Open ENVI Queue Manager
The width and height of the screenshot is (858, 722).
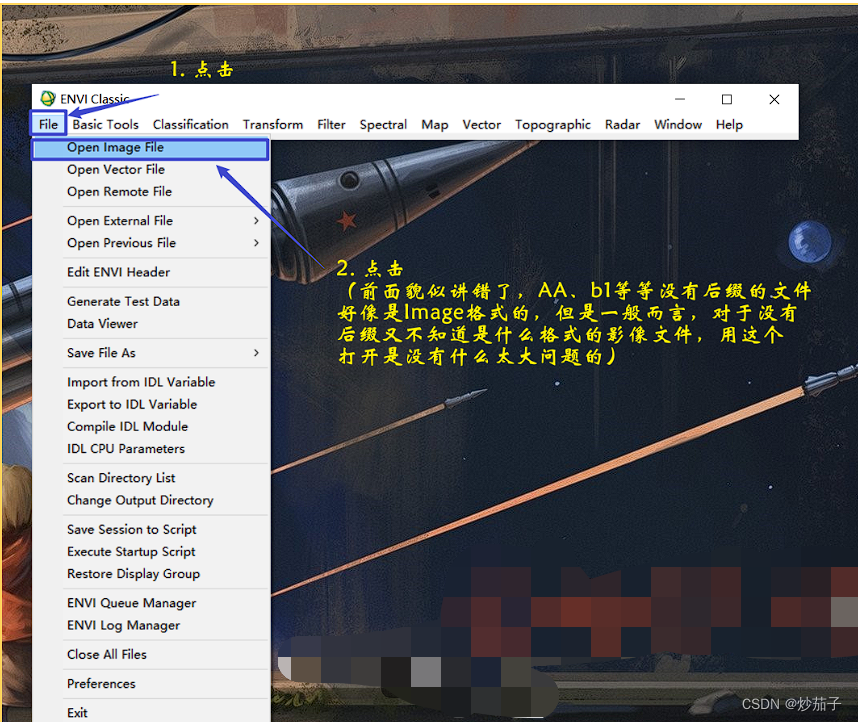pyautogui.click(x=150, y=603)
